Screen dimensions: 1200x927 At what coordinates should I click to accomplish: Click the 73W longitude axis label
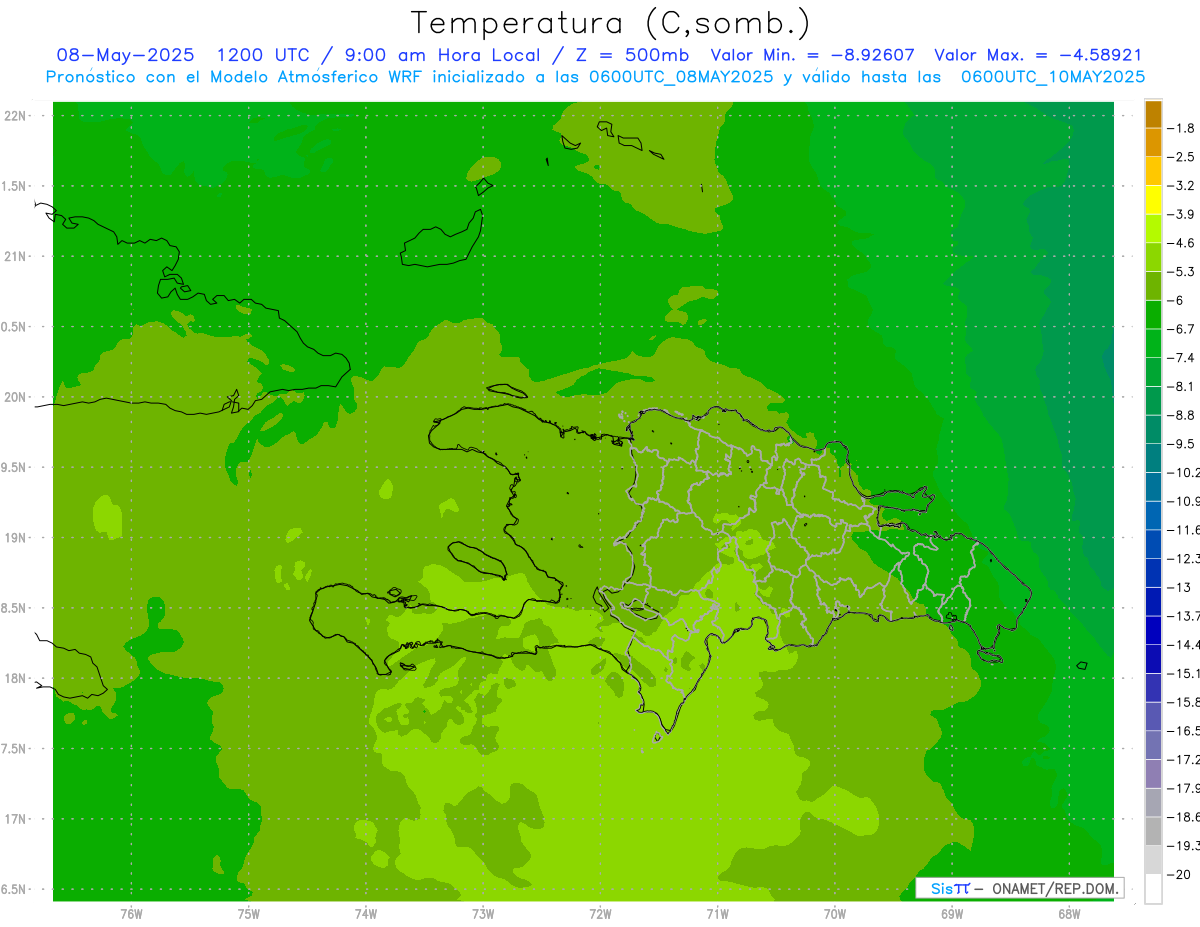click(x=483, y=914)
